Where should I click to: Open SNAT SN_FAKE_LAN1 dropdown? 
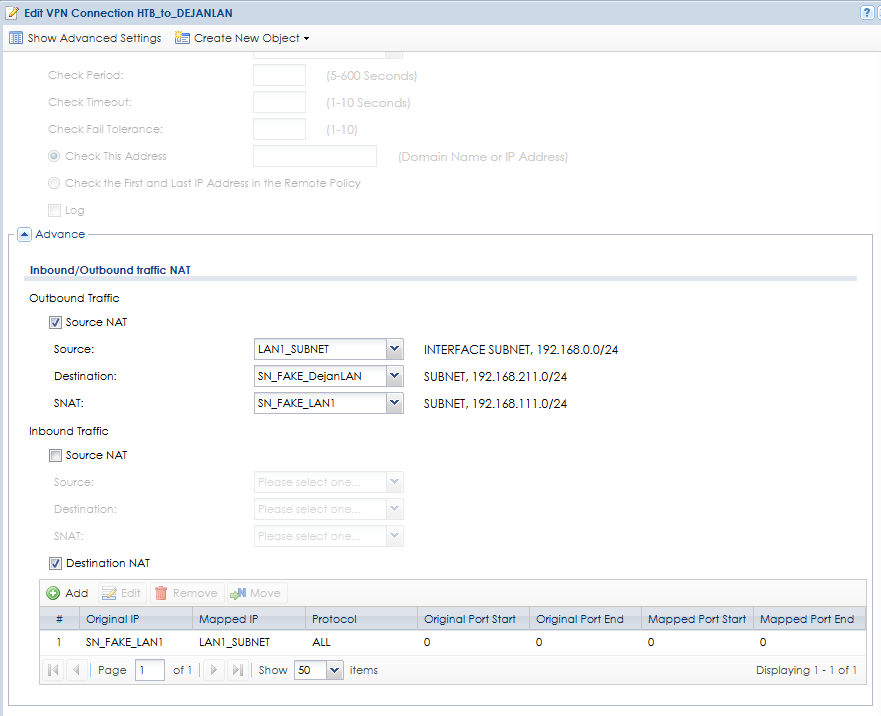[x=394, y=403]
